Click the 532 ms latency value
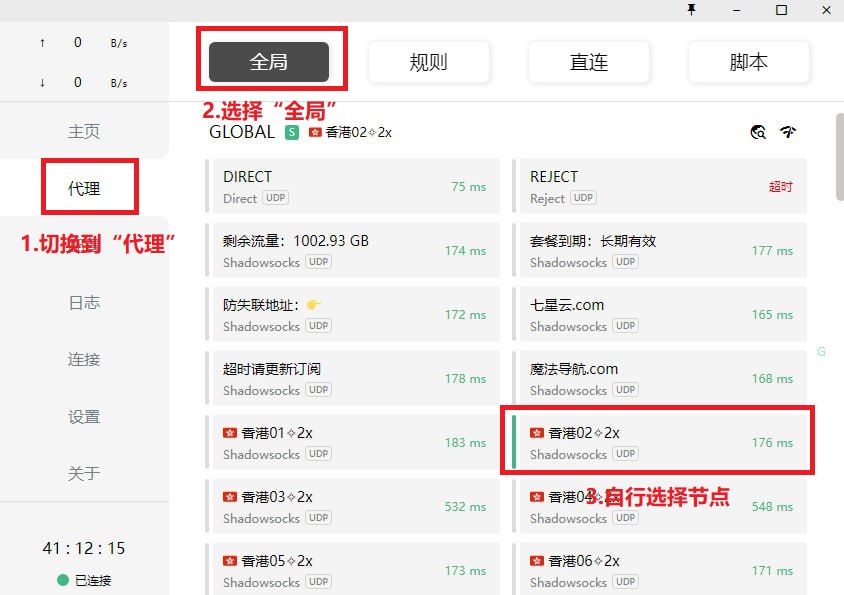The image size is (844, 595). tap(466, 507)
